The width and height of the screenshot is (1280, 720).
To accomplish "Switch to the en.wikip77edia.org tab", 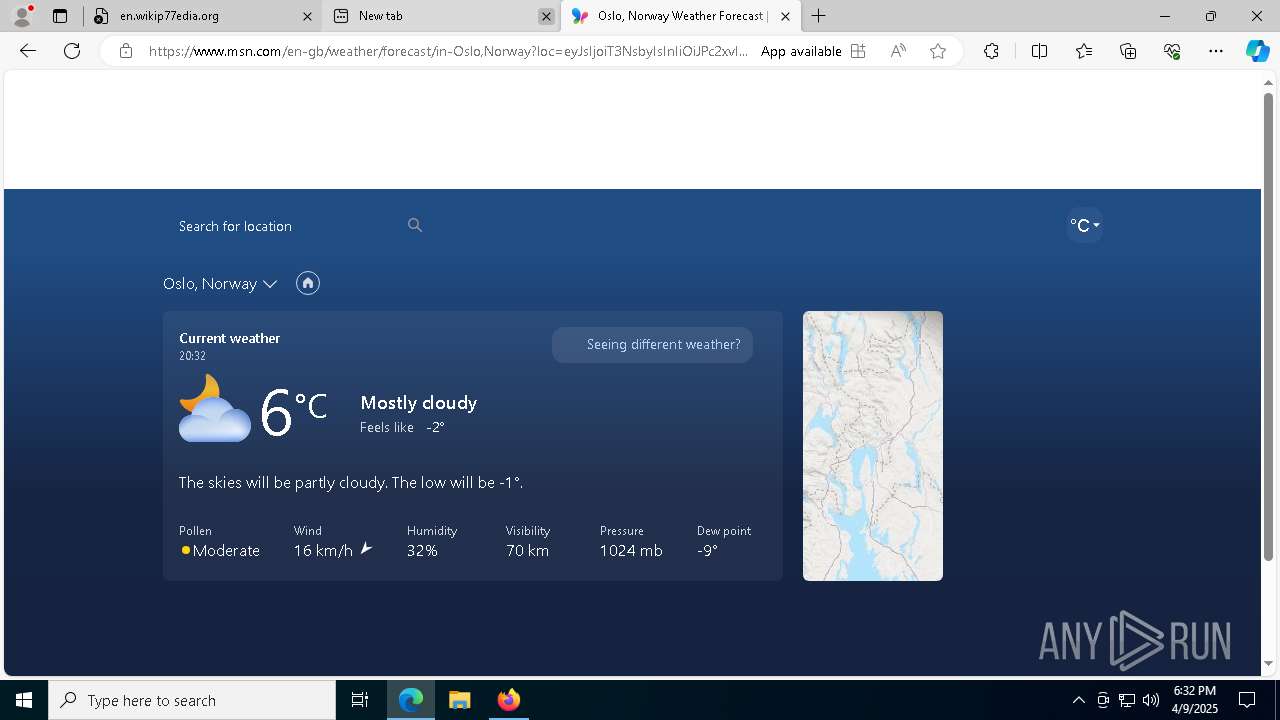I will point(203,16).
